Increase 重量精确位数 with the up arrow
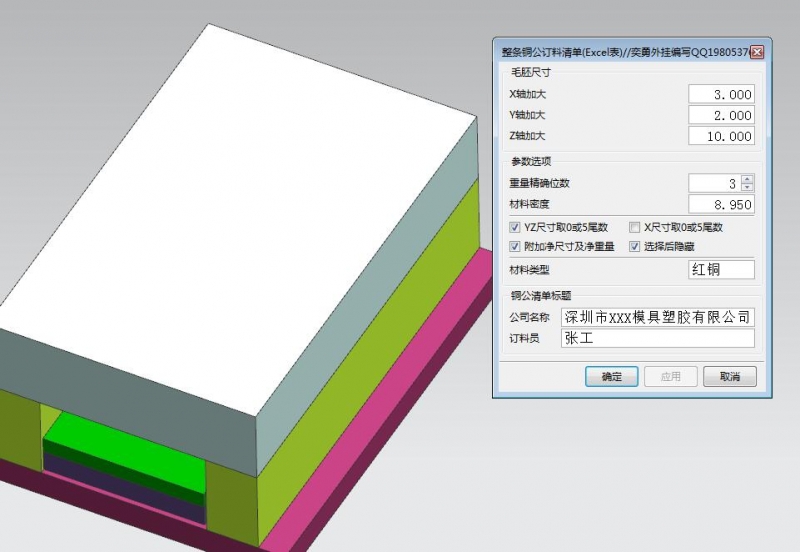The height and width of the screenshot is (552, 800). coord(747,179)
